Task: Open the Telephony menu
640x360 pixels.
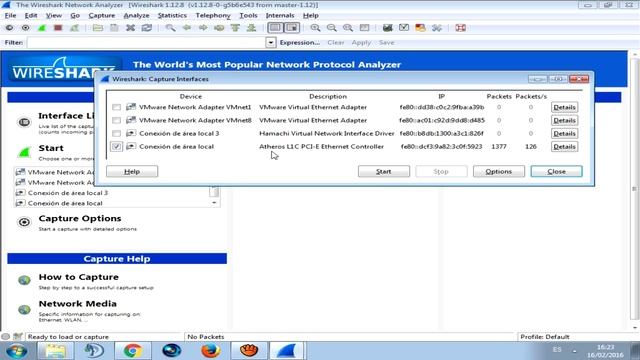Action: click(x=213, y=16)
